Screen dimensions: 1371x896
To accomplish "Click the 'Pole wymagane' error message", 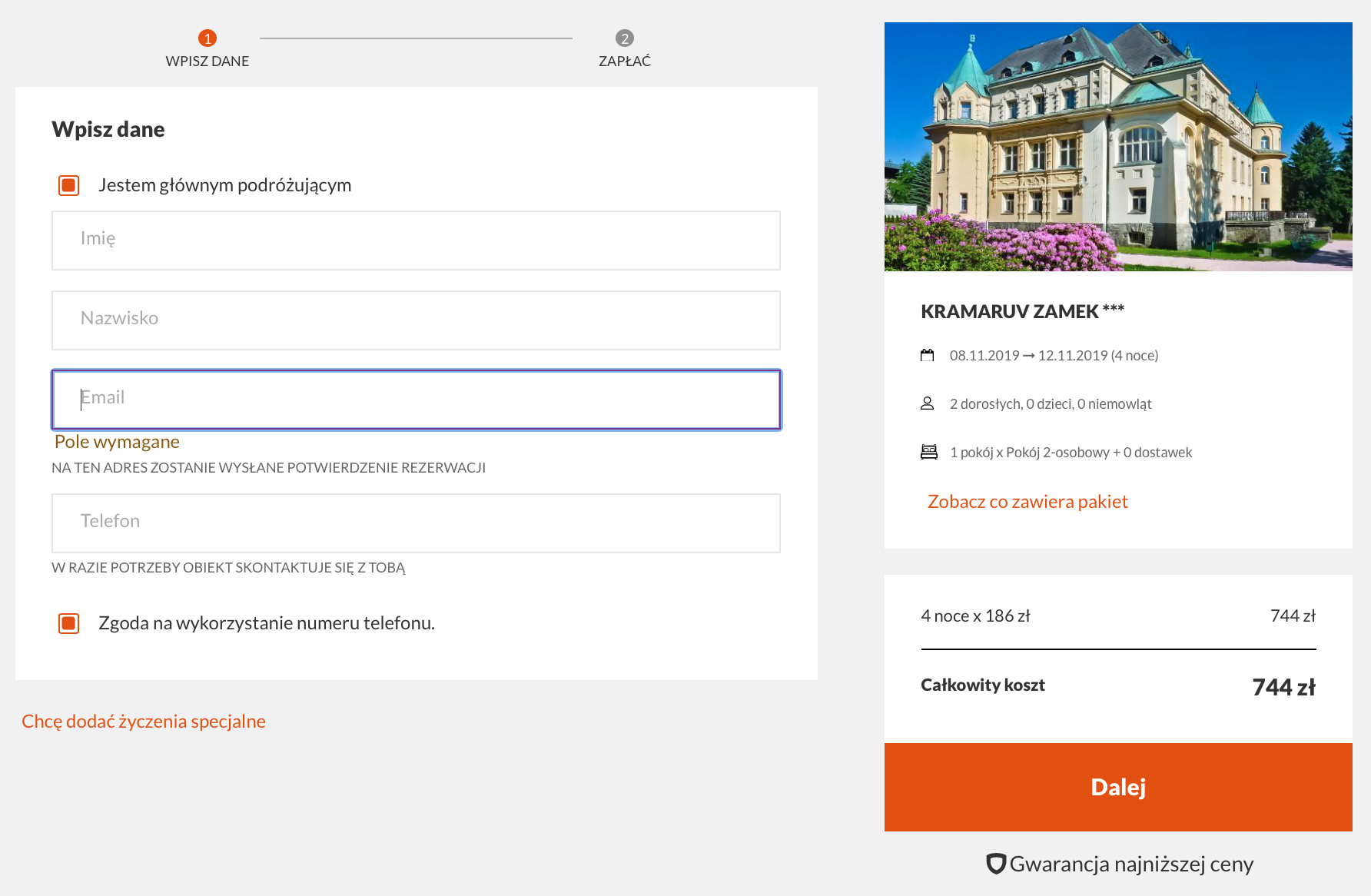I will tap(117, 442).
